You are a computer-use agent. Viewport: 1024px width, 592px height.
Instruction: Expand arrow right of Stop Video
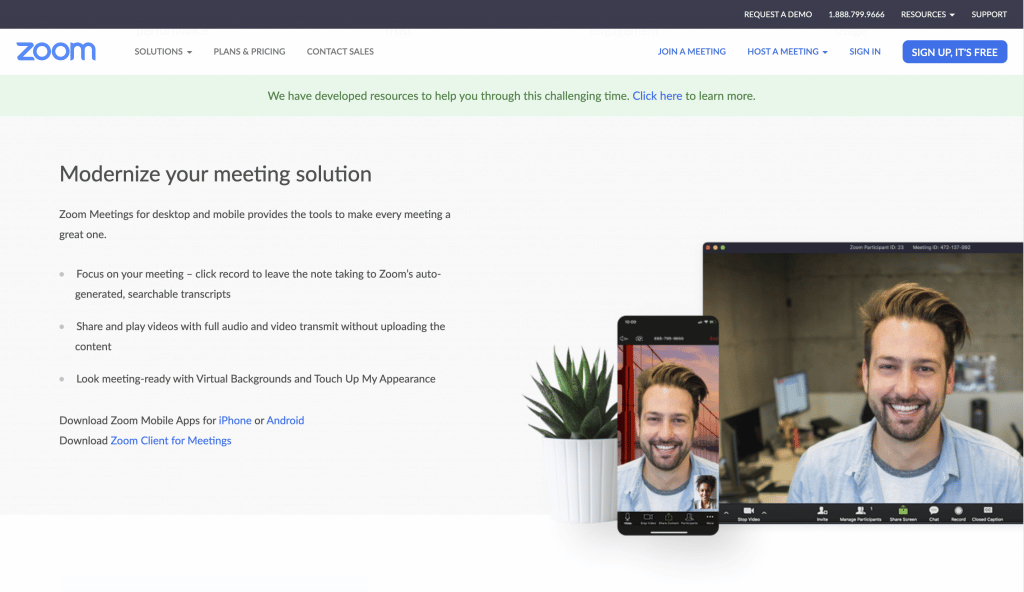(x=764, y=513)
